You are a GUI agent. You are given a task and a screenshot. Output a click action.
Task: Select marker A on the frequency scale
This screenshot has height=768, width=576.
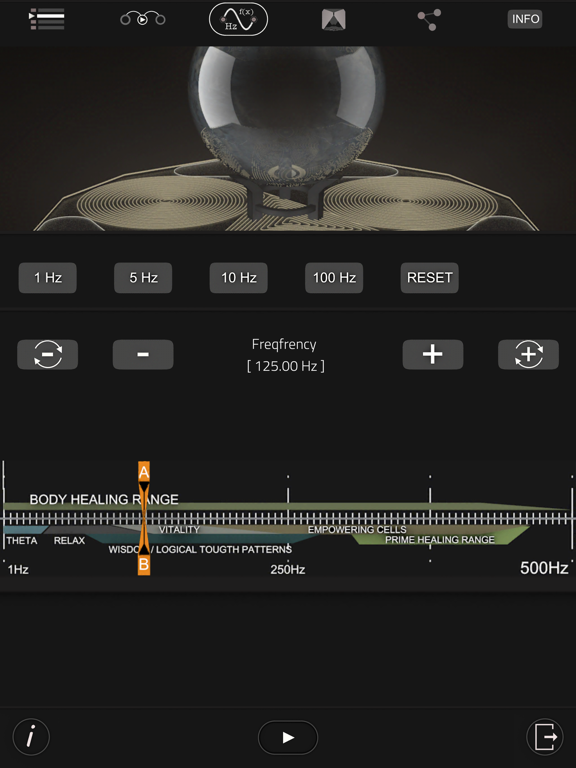point(144,473)
